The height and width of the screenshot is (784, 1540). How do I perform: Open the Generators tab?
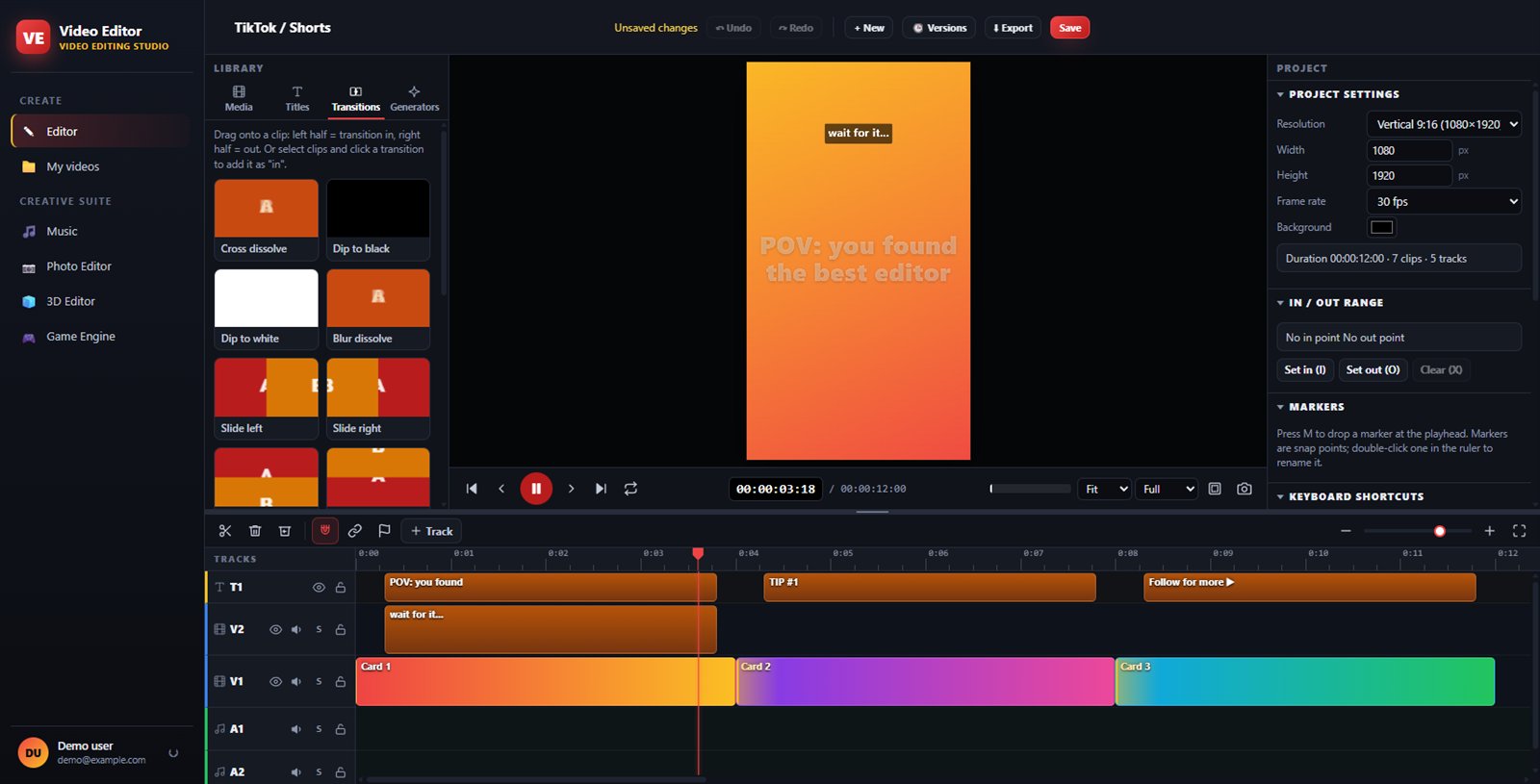click(414, 99)
